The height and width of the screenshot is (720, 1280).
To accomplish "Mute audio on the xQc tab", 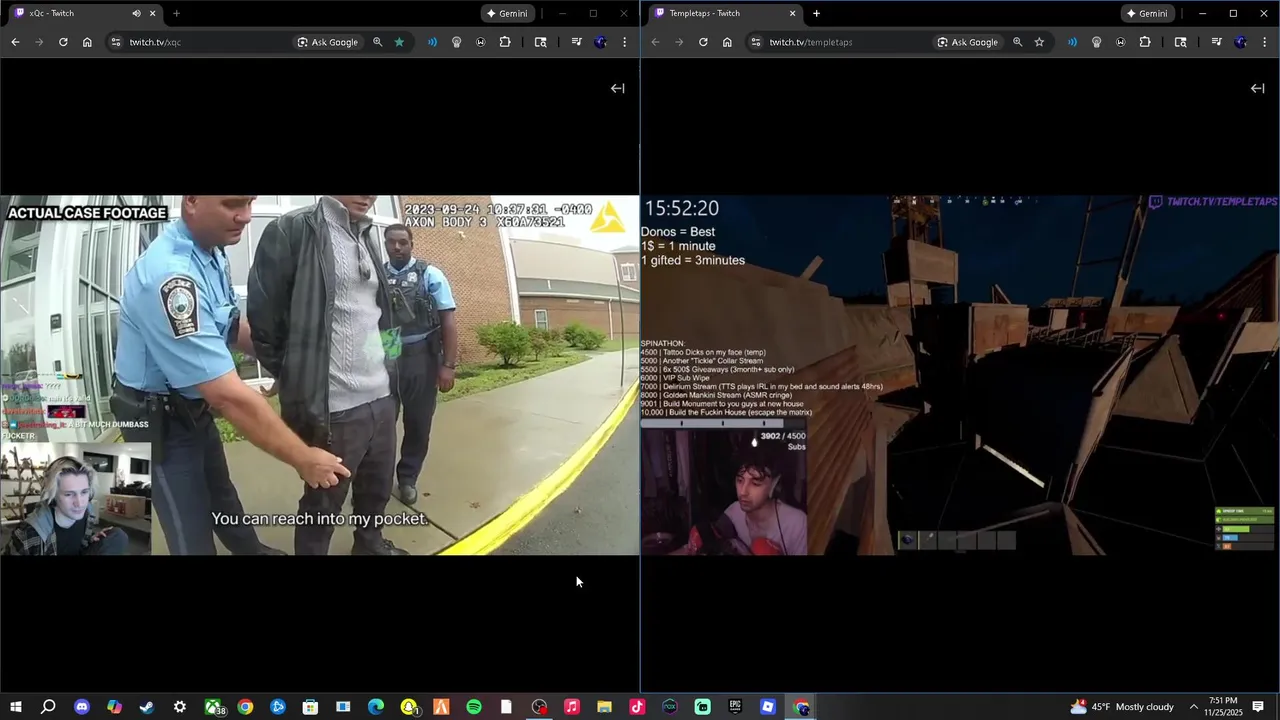I will tap(136, 13).
